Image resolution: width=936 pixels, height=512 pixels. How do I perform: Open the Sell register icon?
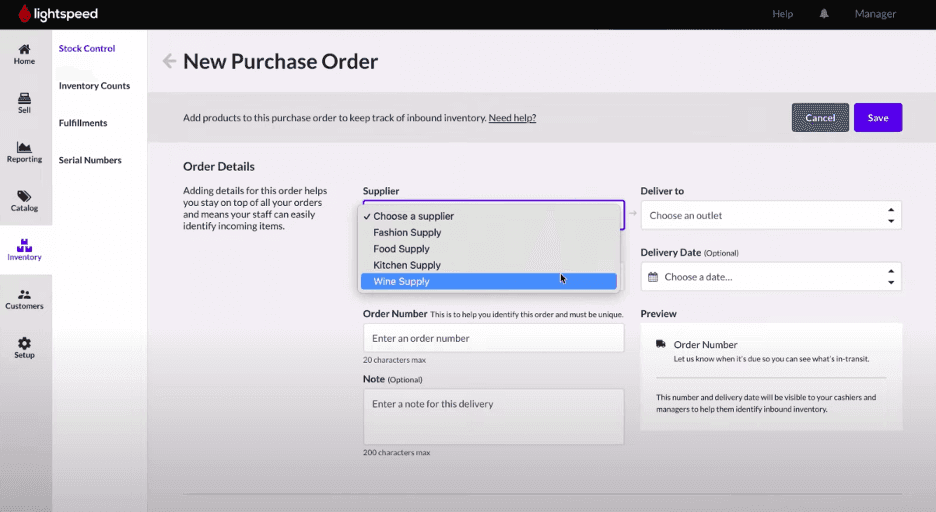[x=24, y=98]
